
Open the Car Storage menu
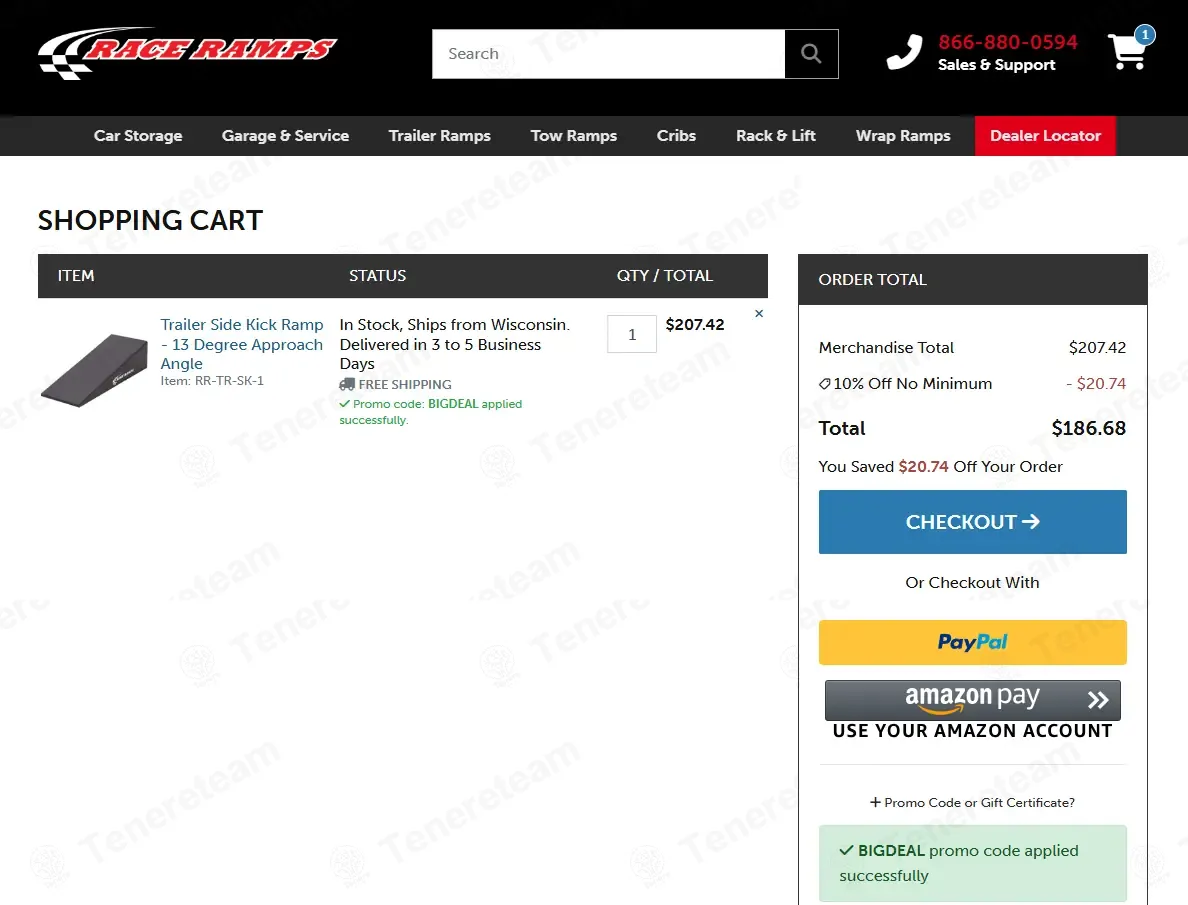(x=138, y=136)
